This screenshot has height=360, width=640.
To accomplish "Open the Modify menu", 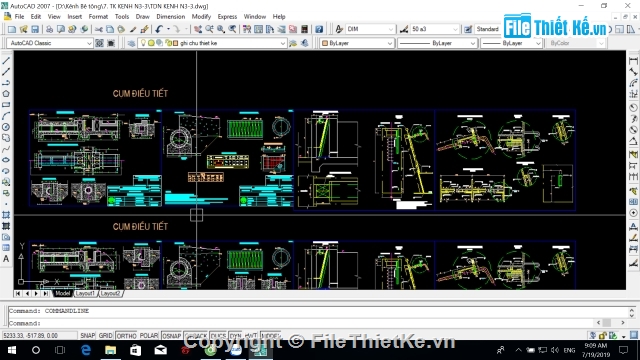I will coord(201,17).
